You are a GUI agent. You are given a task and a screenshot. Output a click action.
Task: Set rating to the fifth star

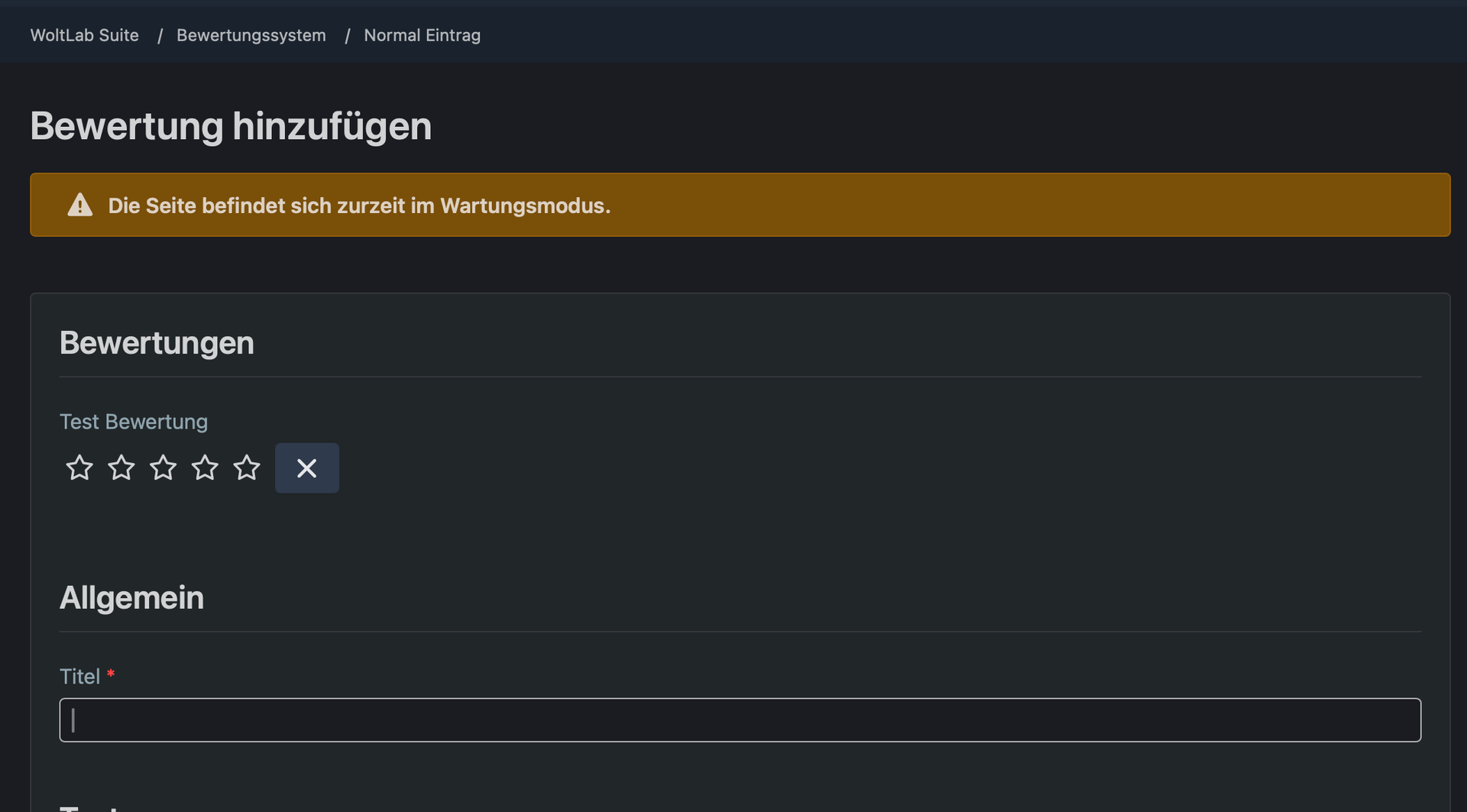click(x=247, y=467)
